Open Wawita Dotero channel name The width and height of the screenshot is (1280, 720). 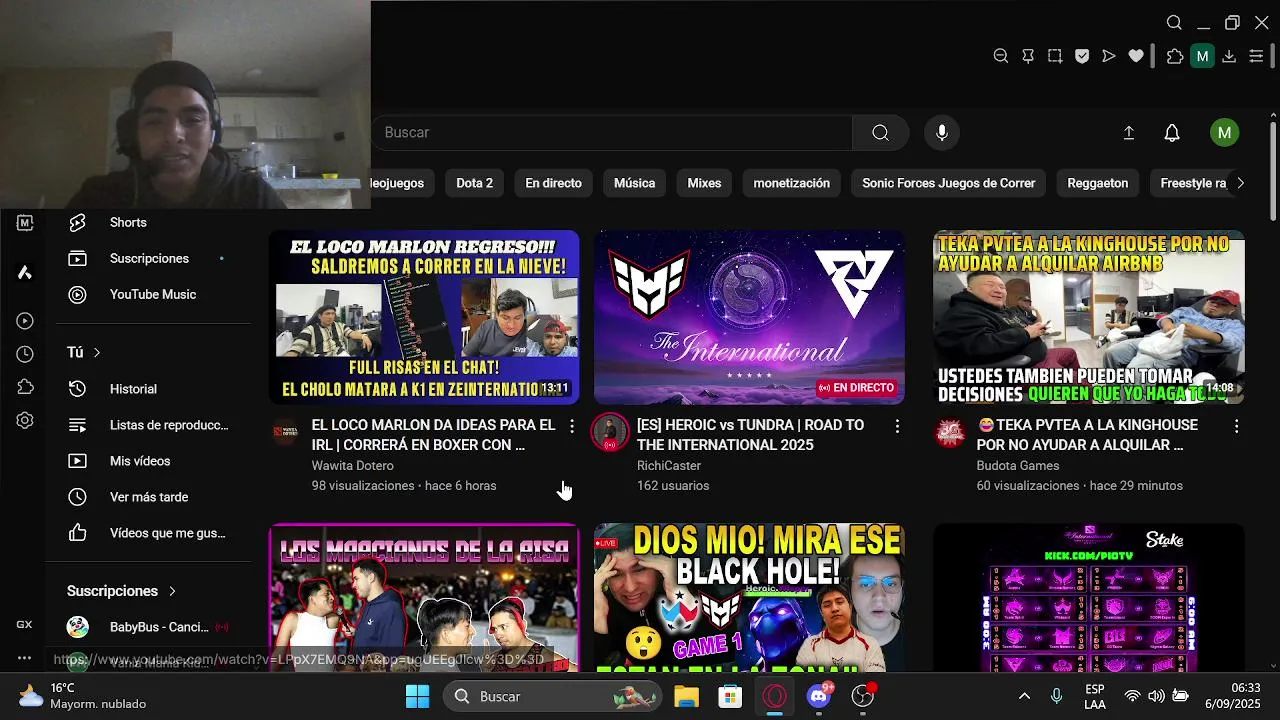[352, 466]
